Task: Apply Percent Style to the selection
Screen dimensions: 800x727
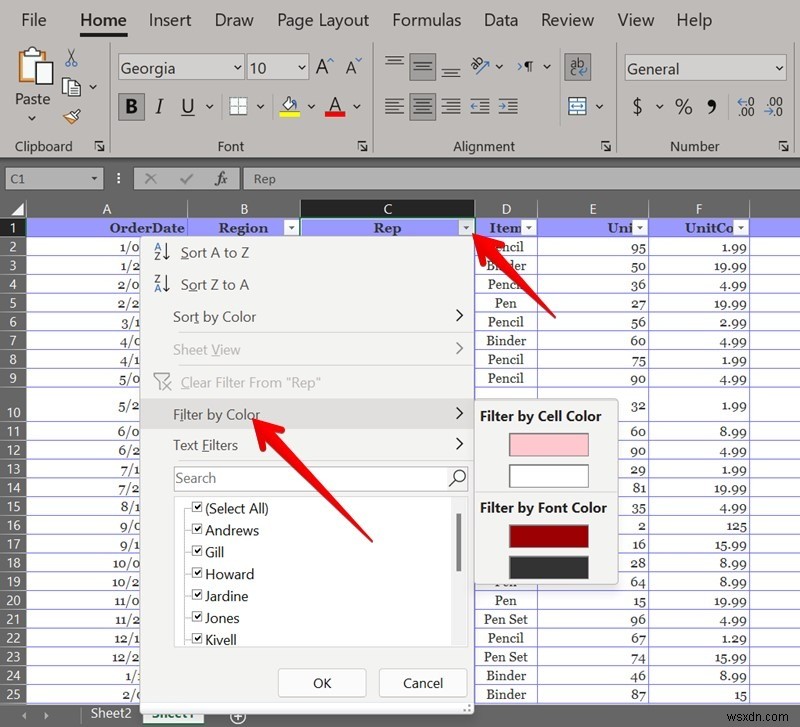Action: pos(684,106)
